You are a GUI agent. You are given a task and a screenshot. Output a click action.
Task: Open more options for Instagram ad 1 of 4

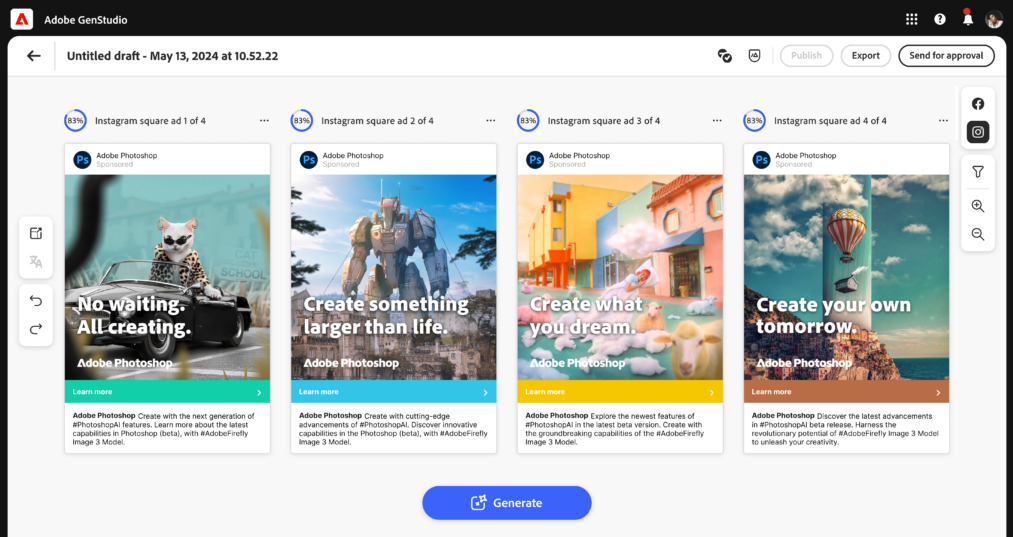click(264, 120)
